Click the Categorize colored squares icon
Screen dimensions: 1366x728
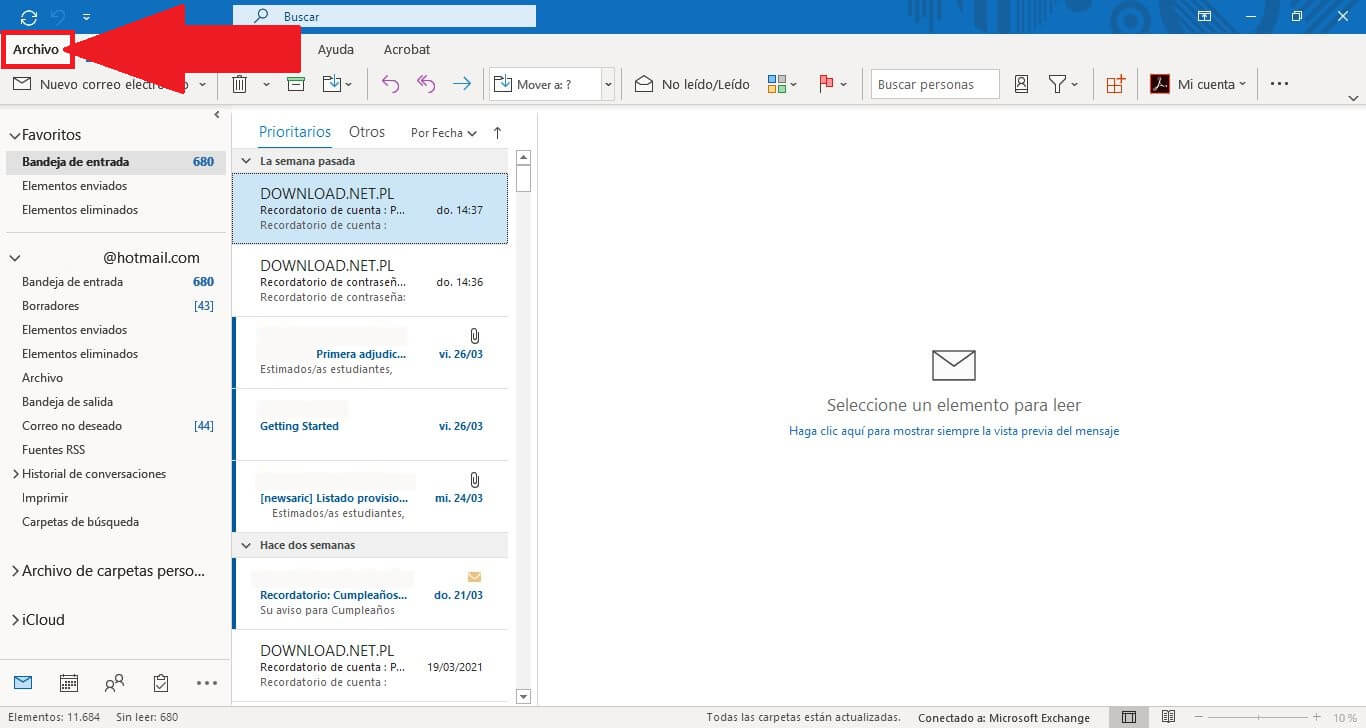(x=777, y=84)
